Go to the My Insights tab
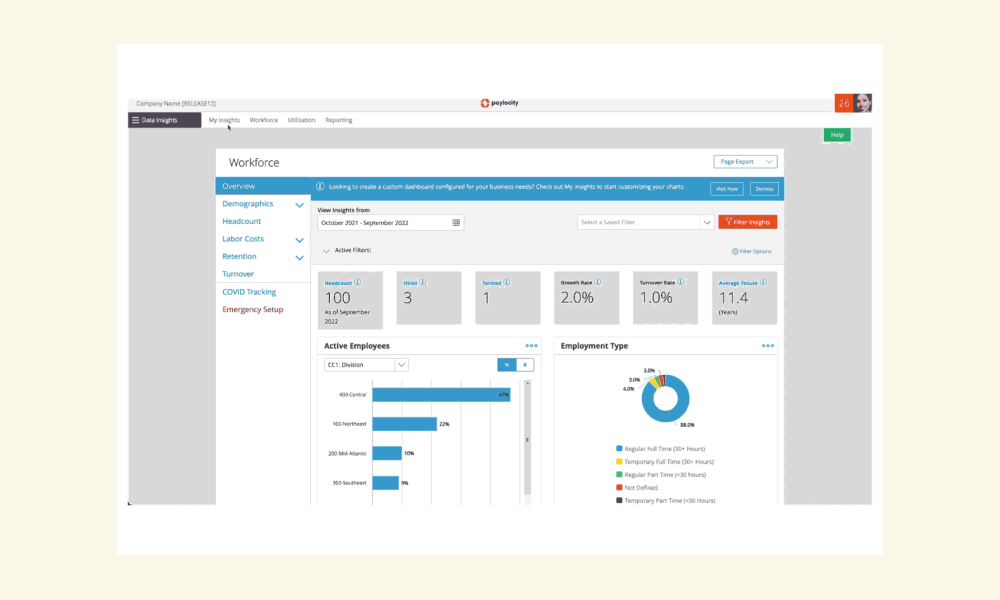 (224, 120)
